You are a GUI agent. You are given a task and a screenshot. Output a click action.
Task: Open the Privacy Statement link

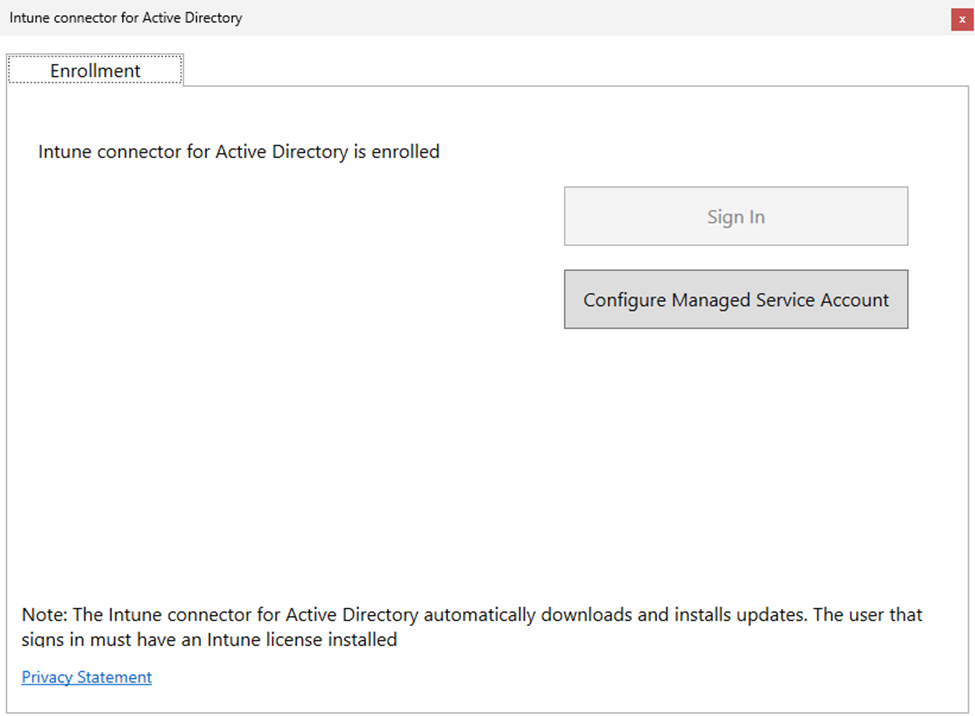pos(87,677)
